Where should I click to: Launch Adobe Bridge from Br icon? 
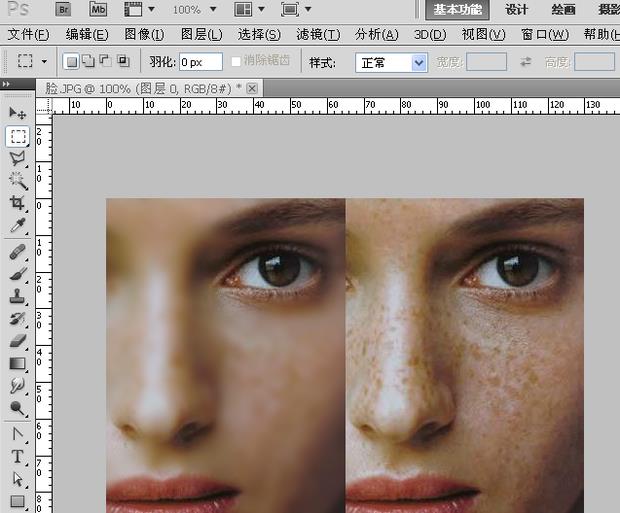[x=63, y=9]
